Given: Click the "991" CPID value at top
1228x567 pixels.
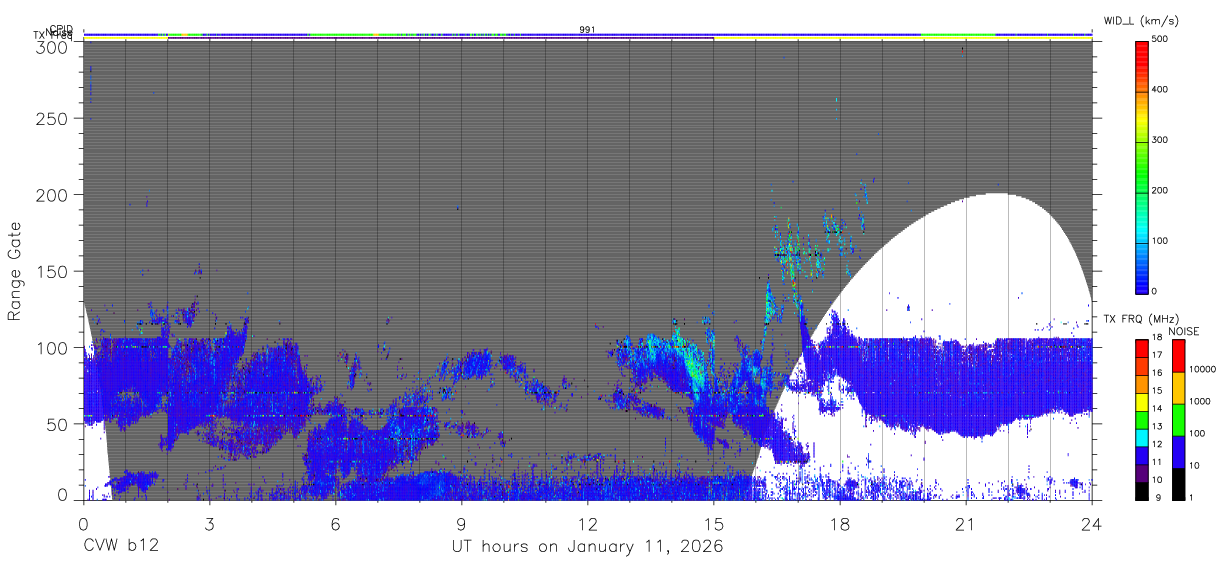Looking at the screenshot, I should click(x=587, y=30).
